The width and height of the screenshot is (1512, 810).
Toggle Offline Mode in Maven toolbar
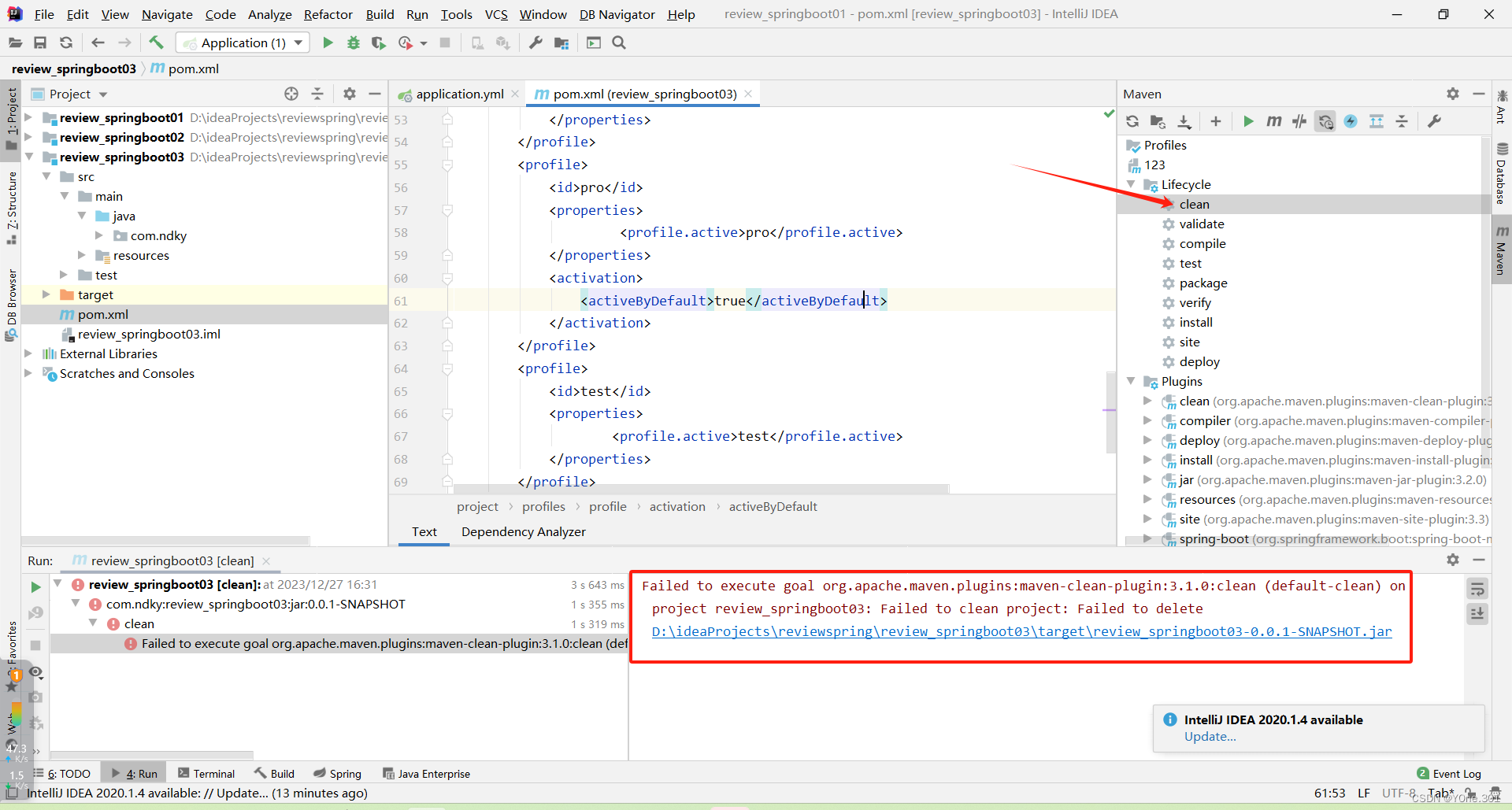point(1300,121)
